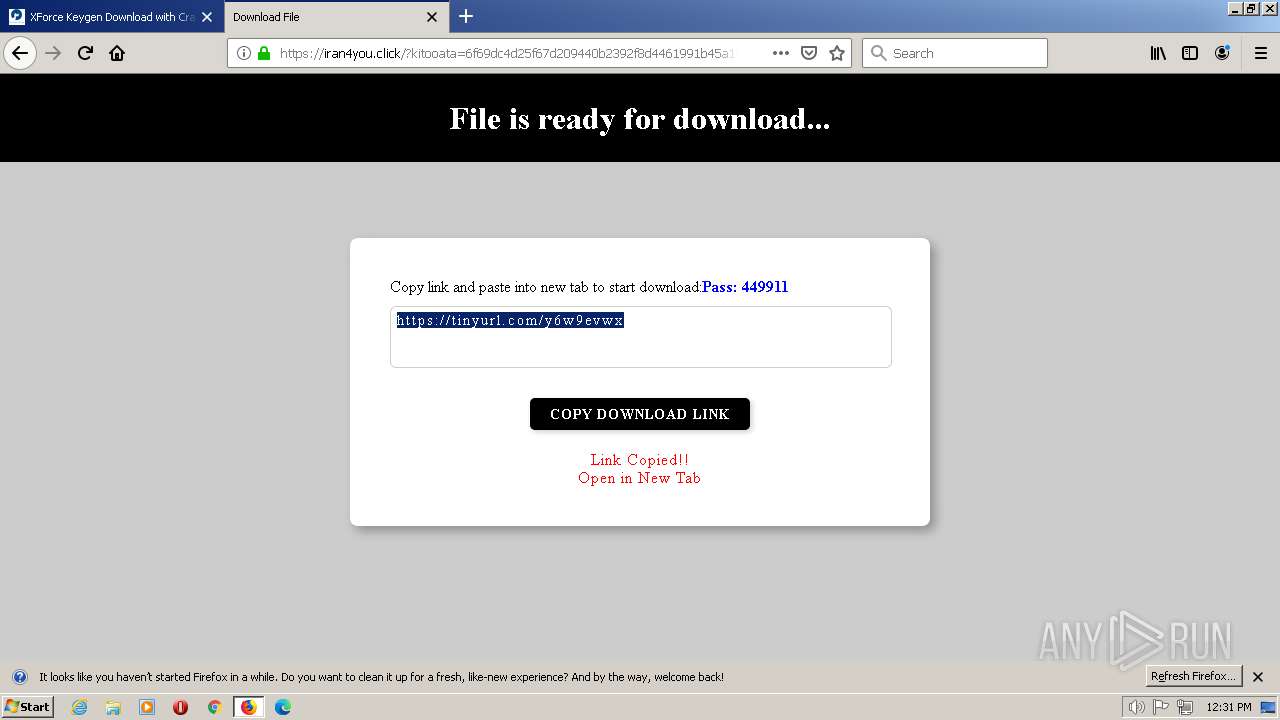1280x720 pixels.
Task: Close the Download File tab
Action: (x=432, y=17)
